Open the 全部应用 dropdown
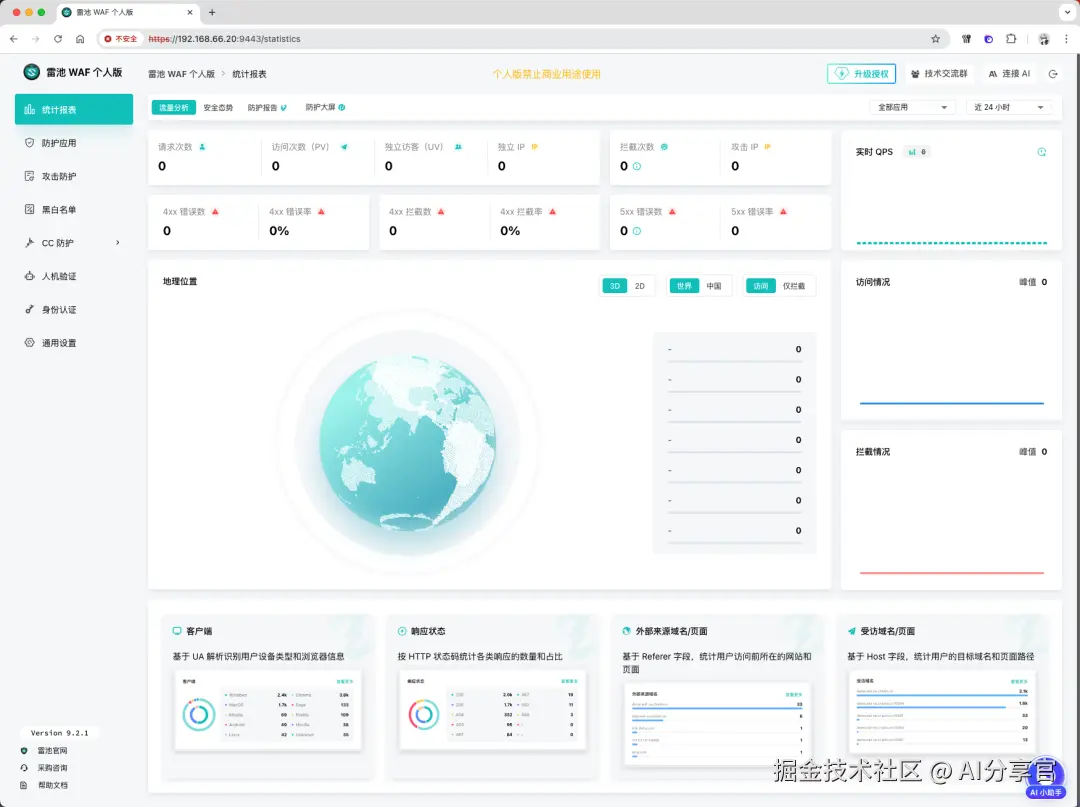Screen dimensions: 1080x807 click(913, 107)
